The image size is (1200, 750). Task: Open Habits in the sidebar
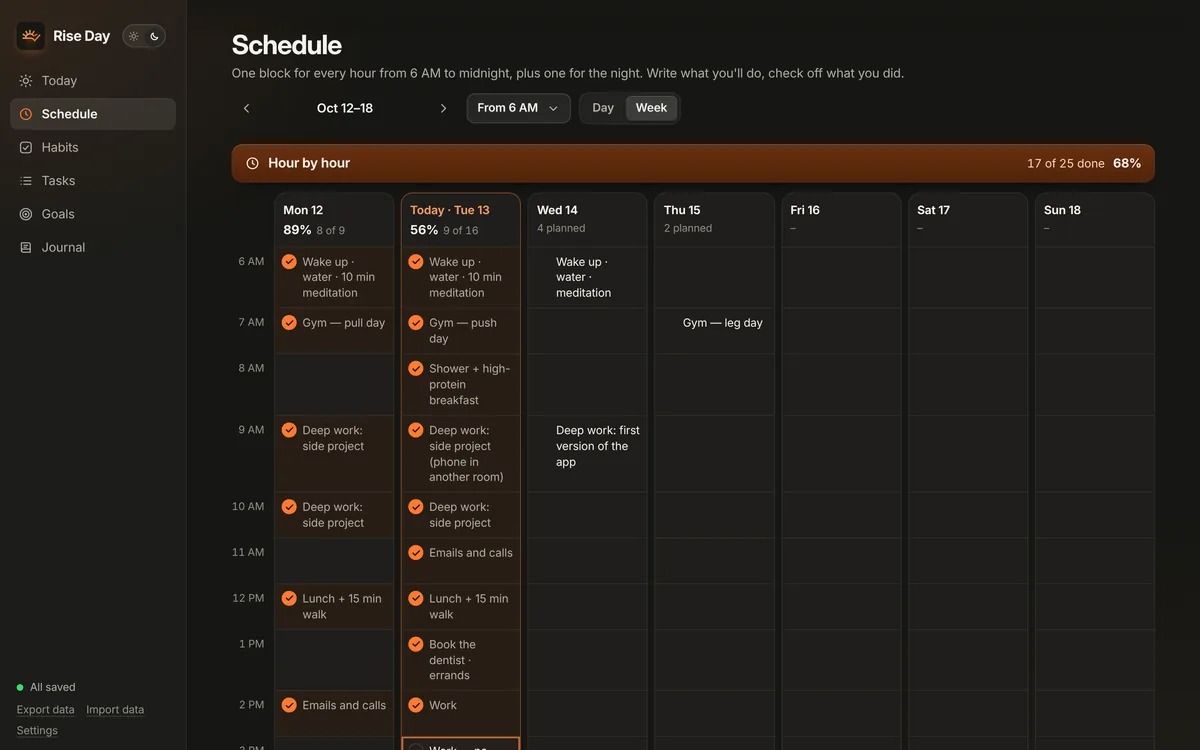93,147
